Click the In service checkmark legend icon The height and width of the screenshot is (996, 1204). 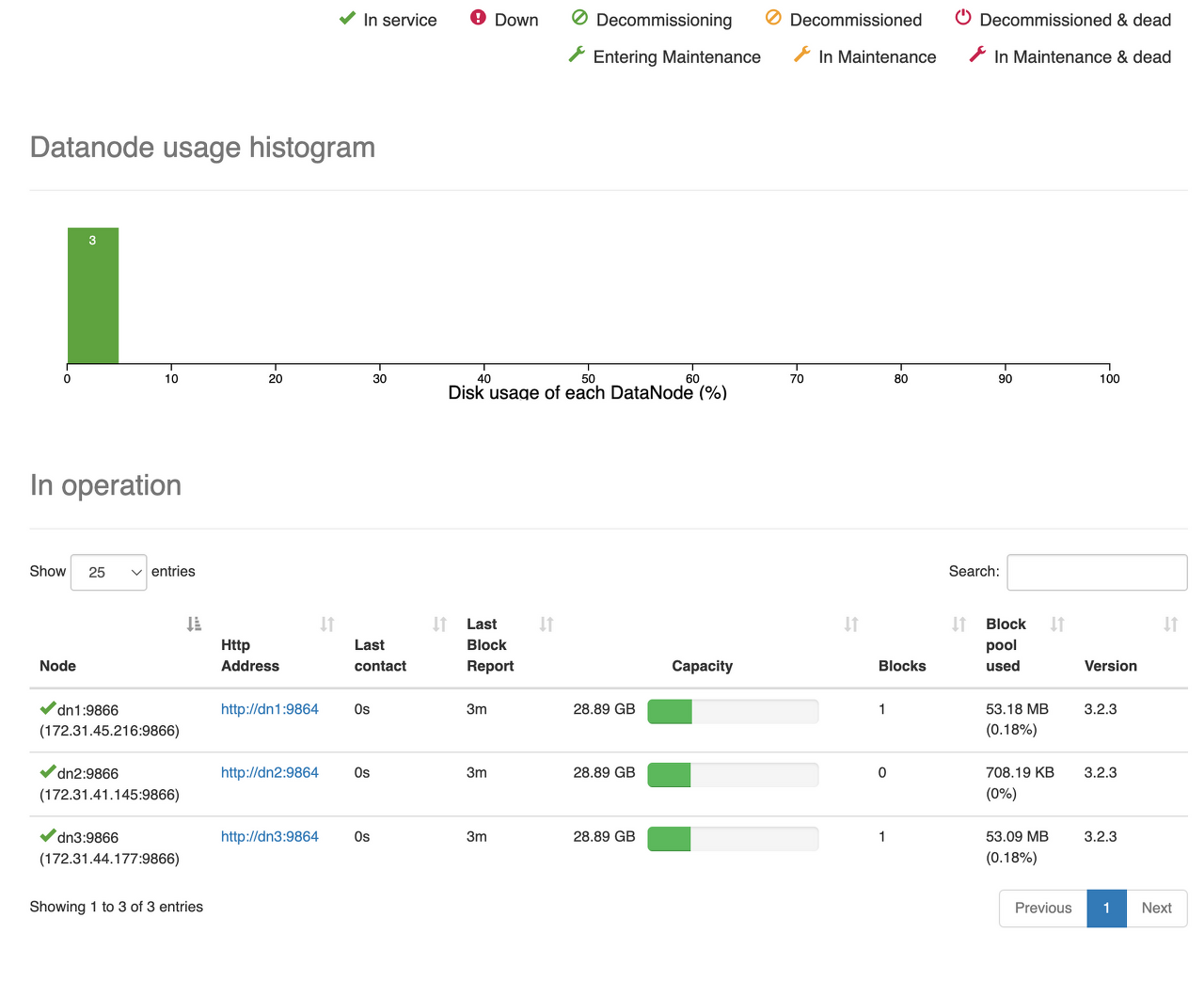(x=347, y=18)
